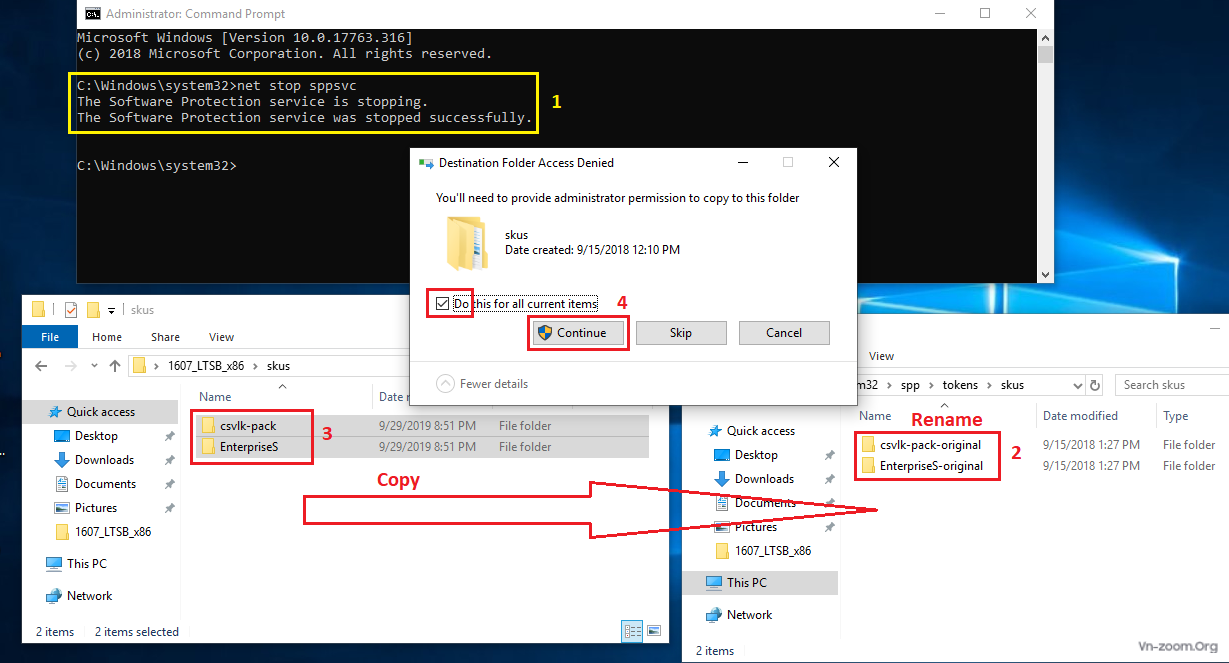This screenshot has height=663, width=1229.
Task: Click the New folder icon in left Explorer title bar
Action: pos(93,309)
